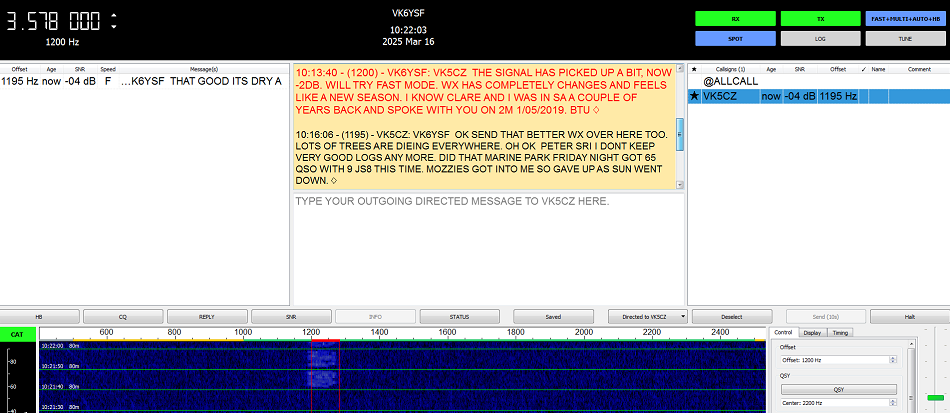Image resolution: width=950 pixels, height=413 pixels.
Task: Click the QSY button
Action: 838,389
